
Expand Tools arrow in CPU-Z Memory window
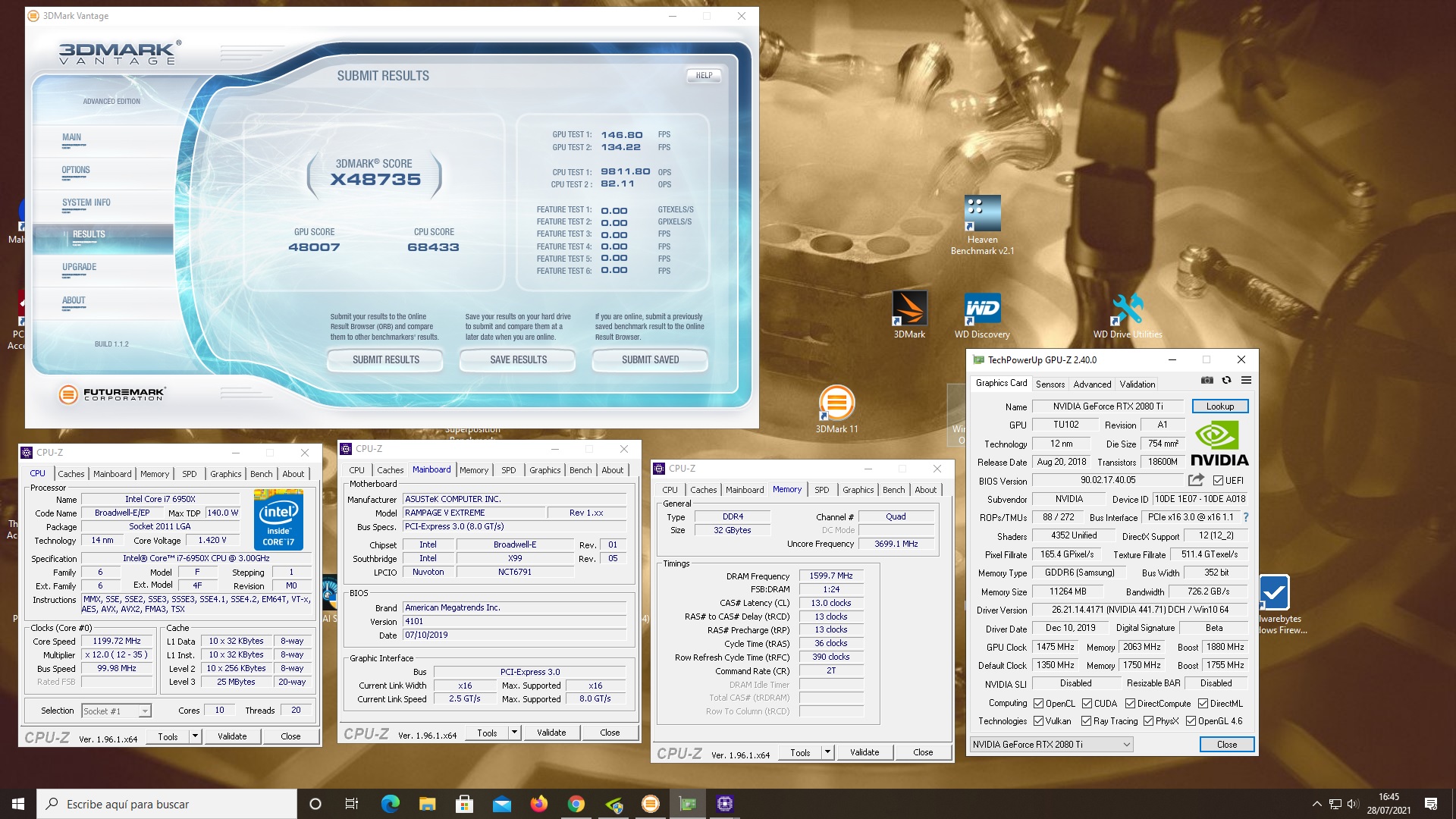(827, 752)
